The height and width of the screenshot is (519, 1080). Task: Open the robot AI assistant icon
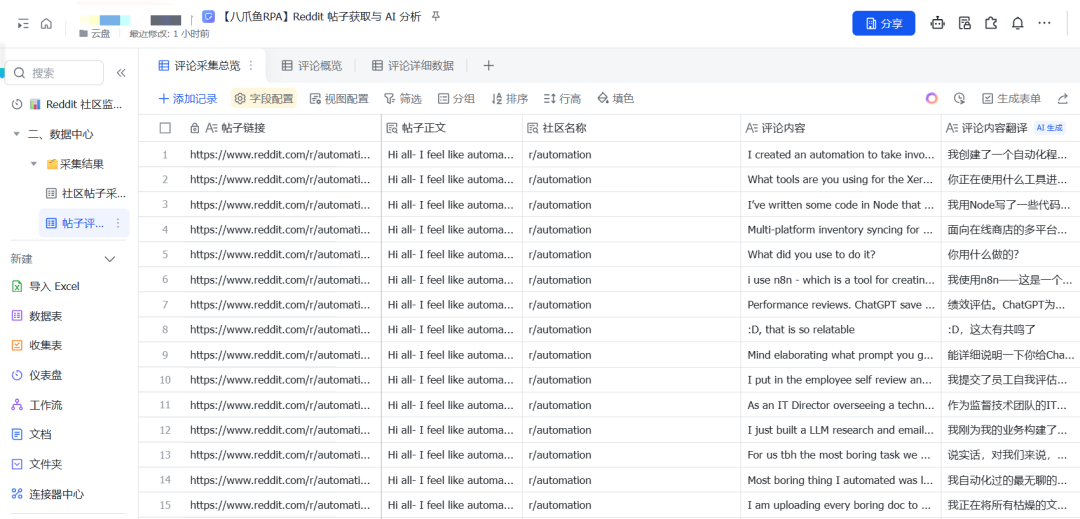(937, 23)
